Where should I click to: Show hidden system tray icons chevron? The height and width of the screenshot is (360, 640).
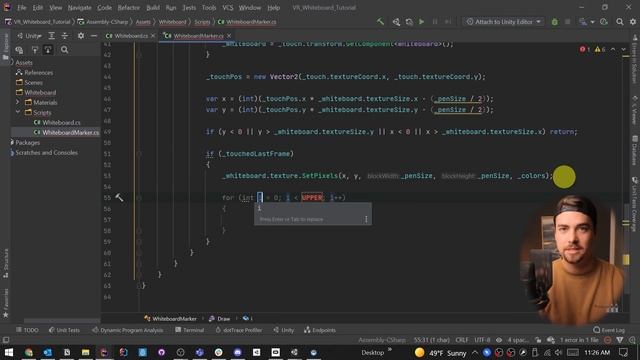[x=475, y=352]
